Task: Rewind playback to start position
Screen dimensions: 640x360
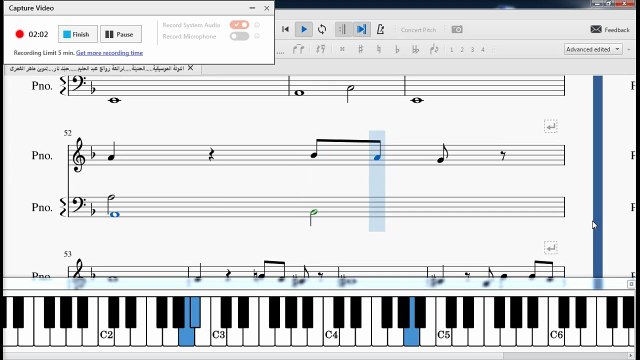Action: pos(285,29)
